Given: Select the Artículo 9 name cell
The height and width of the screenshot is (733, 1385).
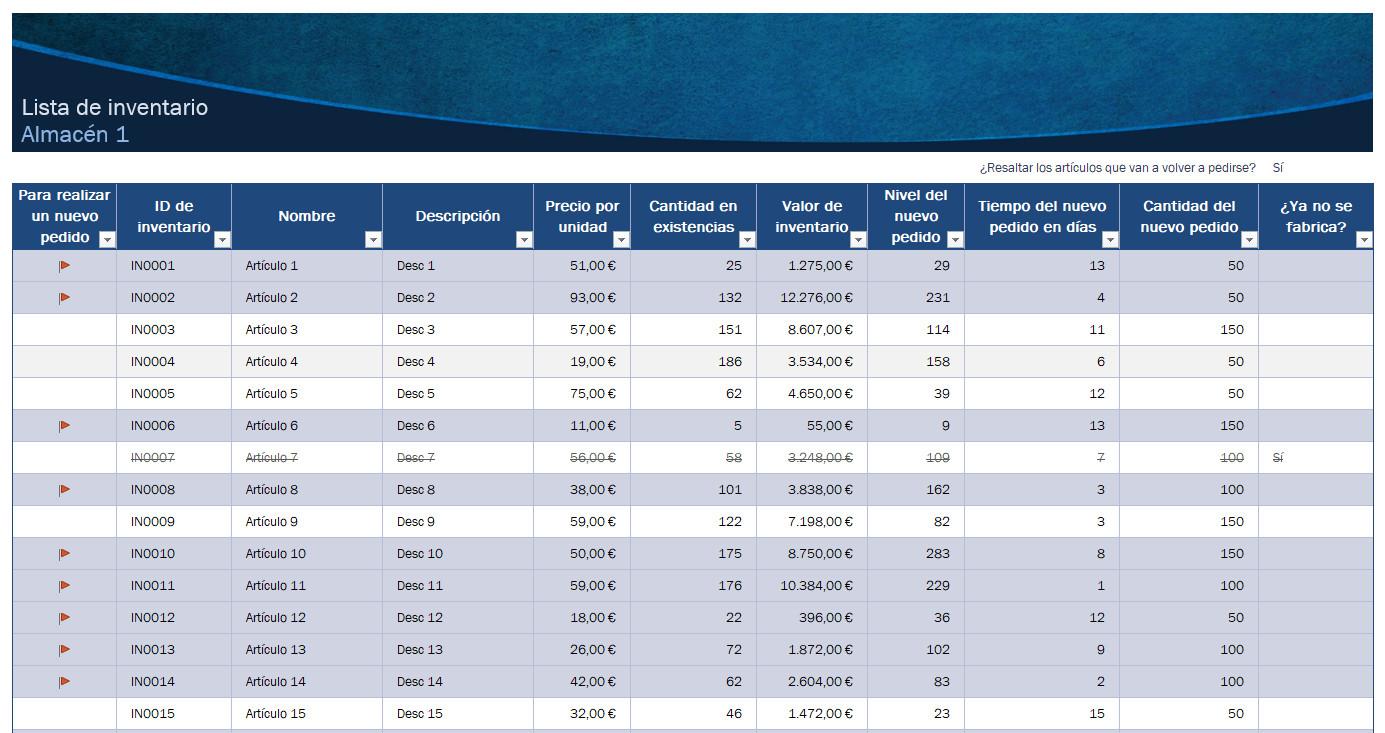Looking at the screenshot, I should point(272,522).
